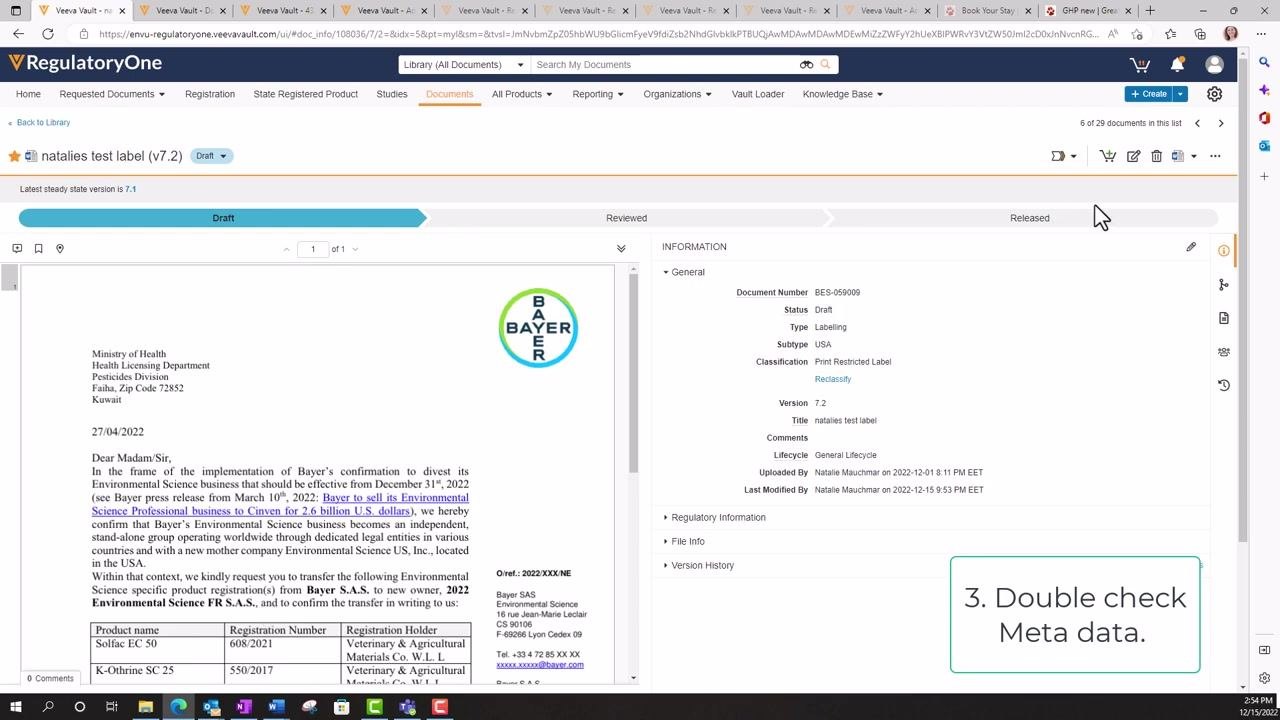Screen dimensions: 1280x720
Task: Delete document using trash icon
Action: coord(1156,156)
